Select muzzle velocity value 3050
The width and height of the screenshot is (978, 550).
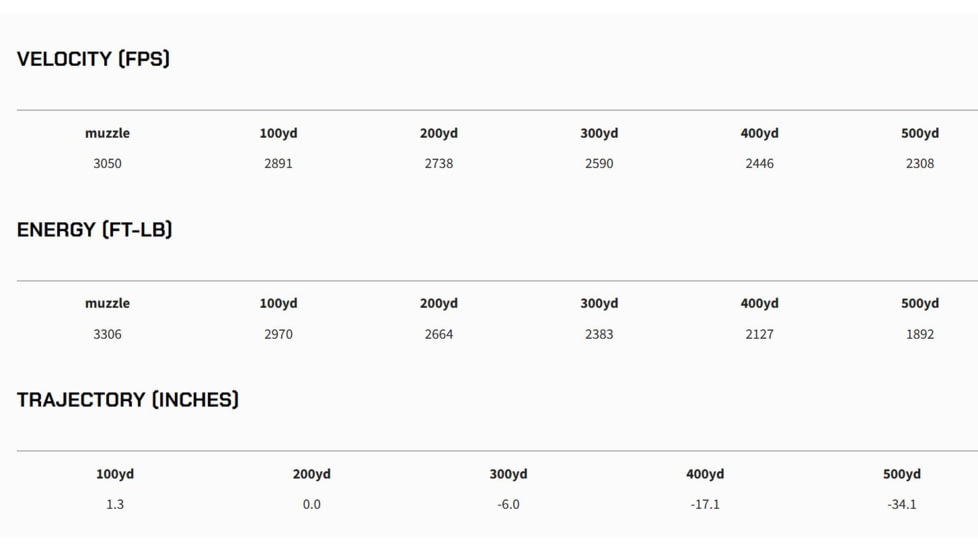107,163
